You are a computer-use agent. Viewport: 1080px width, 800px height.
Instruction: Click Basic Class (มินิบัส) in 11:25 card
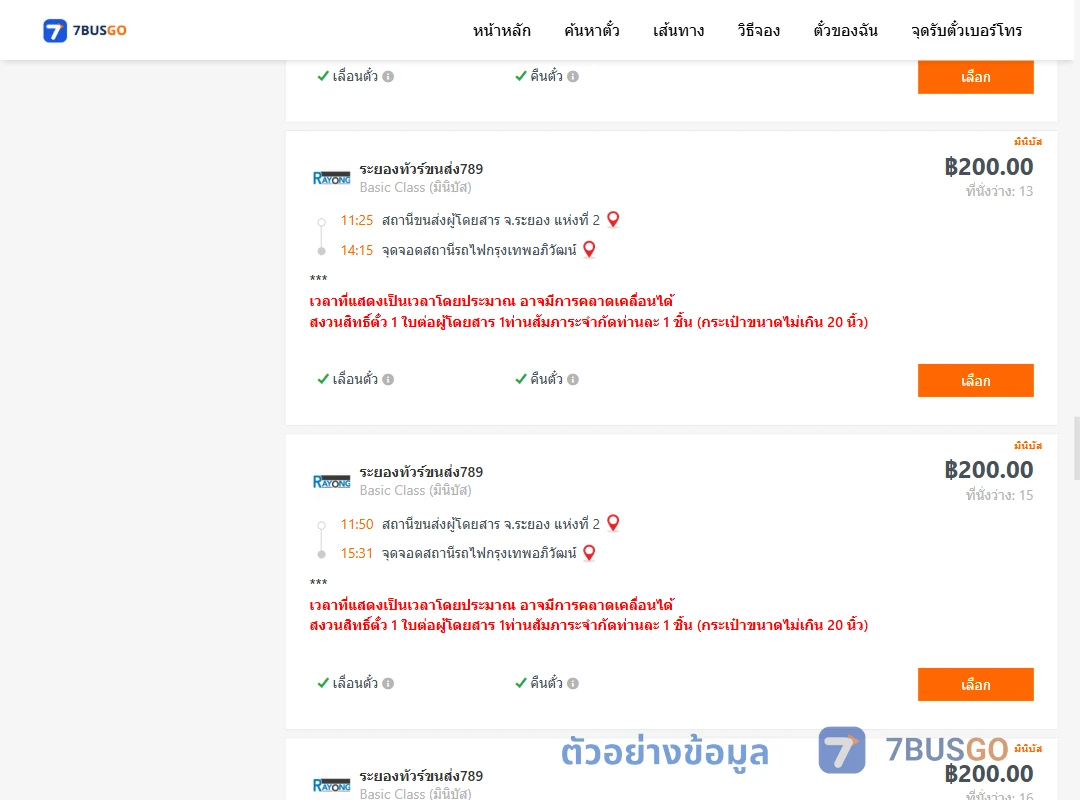pos(415,187)
